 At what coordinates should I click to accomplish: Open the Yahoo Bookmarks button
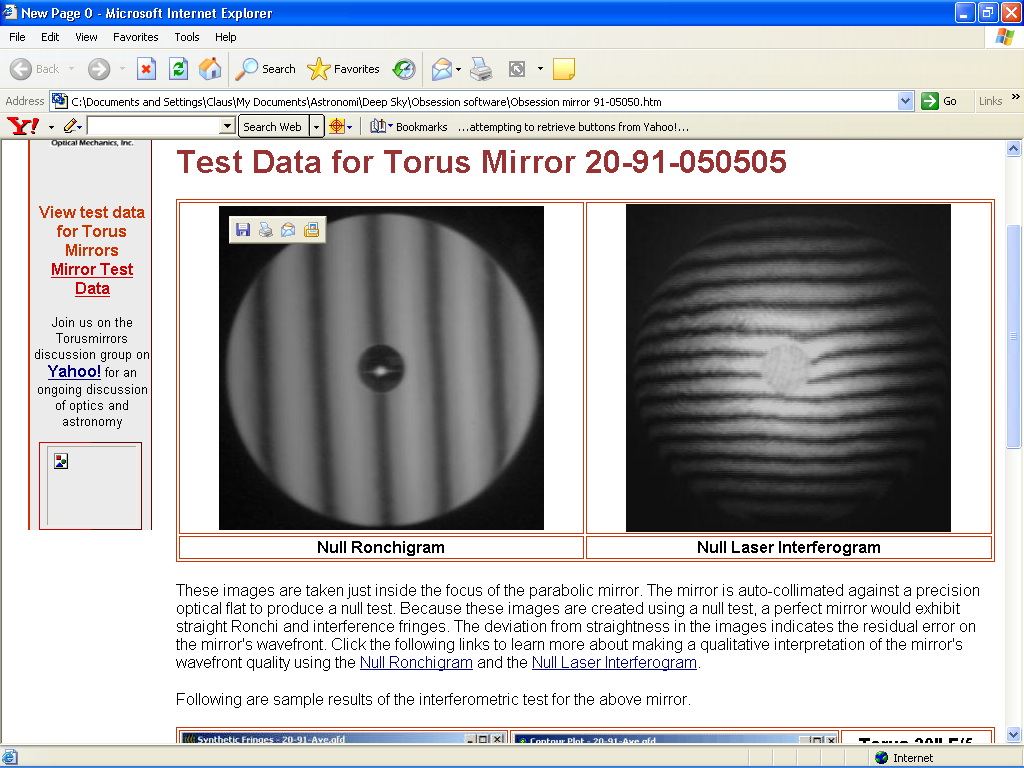click(409, 127)
